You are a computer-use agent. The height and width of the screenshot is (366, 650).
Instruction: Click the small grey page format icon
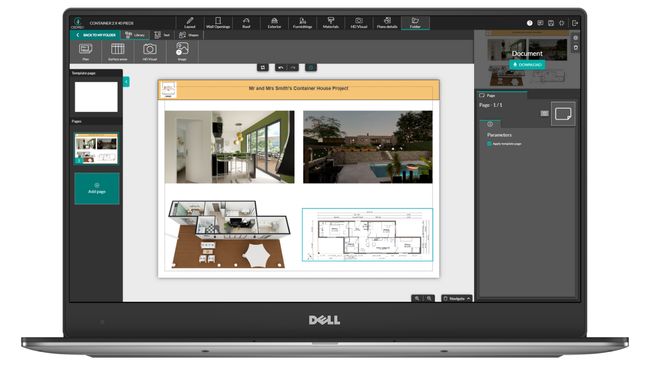[545, 113]
